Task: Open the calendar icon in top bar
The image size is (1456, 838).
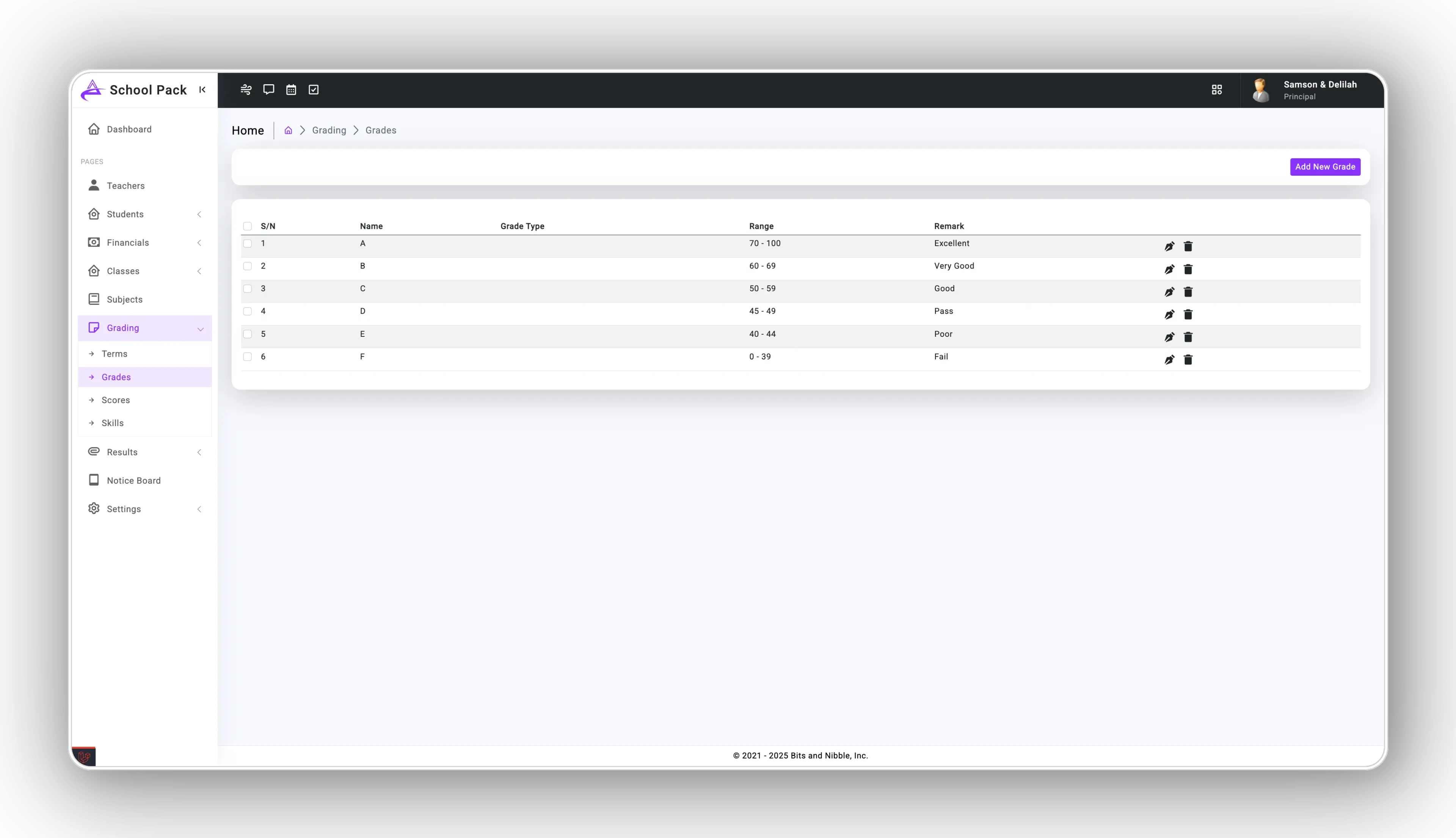Action: [x=291, y=89]
